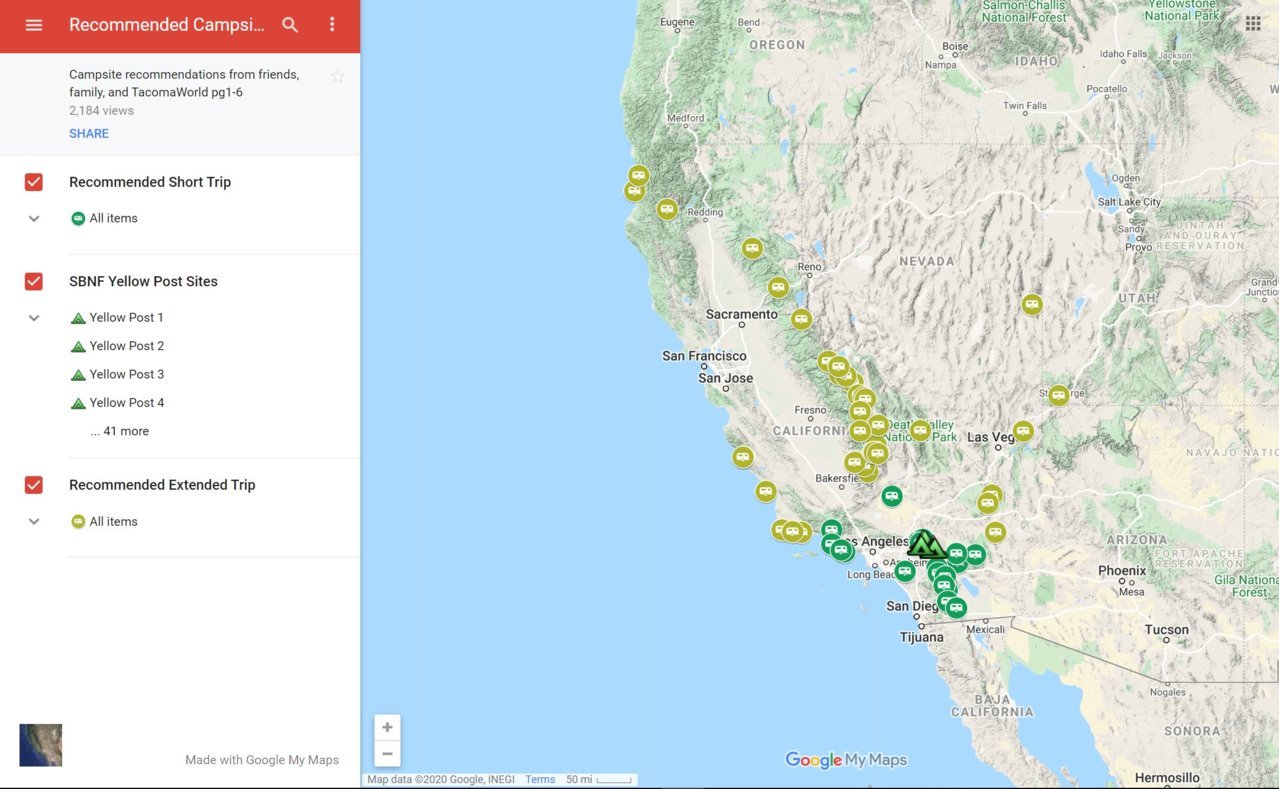Viewport: 1279px width, 789px height.
Task: Hide the Recommended Extended Trip layer
Action: click(x=34, y=485)
